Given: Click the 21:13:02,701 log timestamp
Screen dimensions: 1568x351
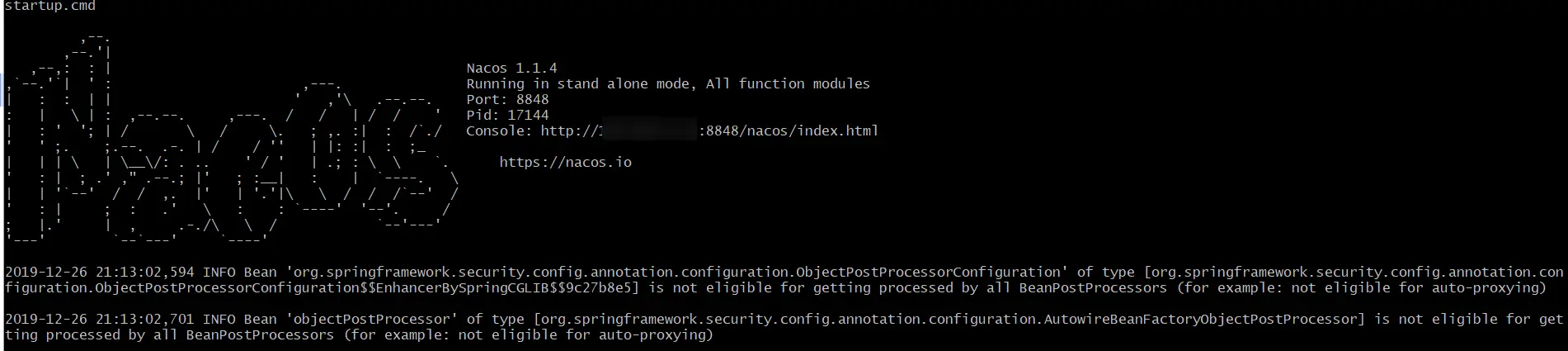Looking at the screenshot, I should tap(145, 319).
